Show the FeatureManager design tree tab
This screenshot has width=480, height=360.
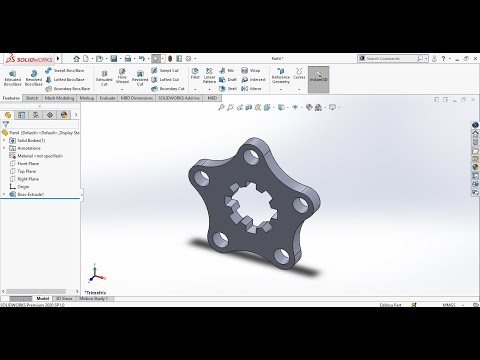8,115
